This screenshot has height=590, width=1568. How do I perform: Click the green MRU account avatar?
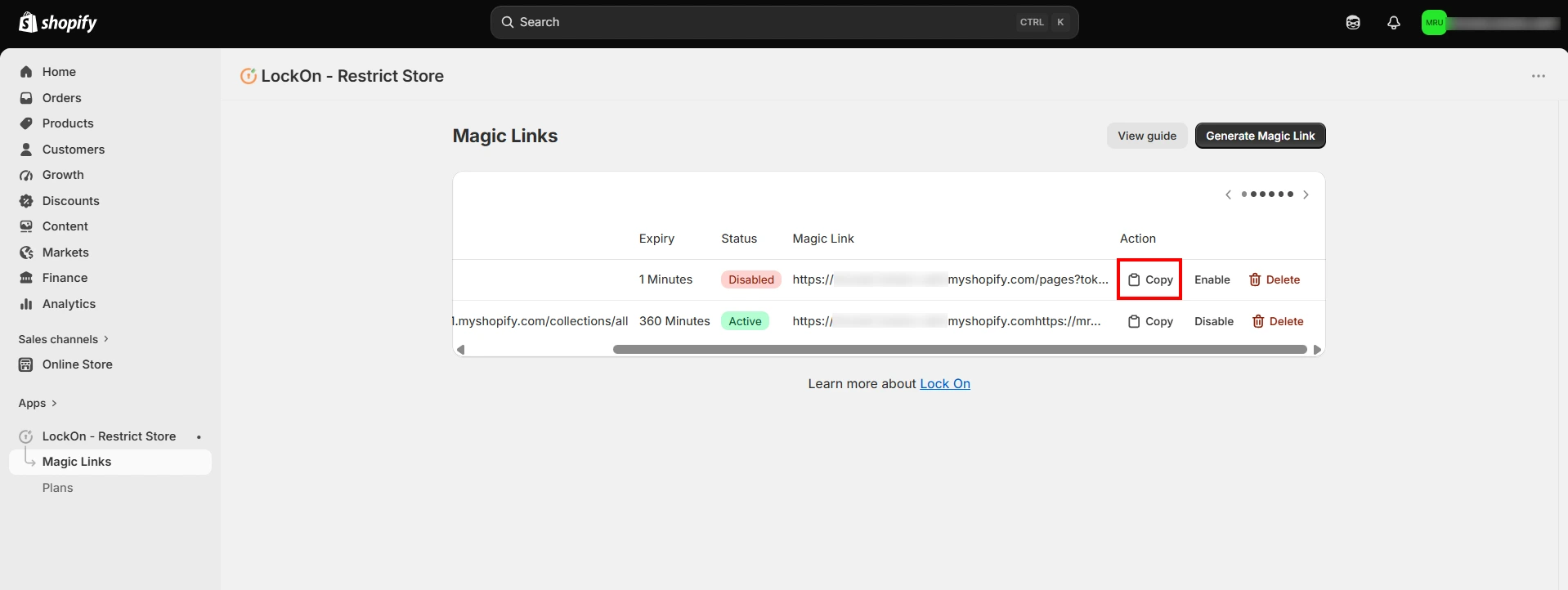[x=1434, y=23]
